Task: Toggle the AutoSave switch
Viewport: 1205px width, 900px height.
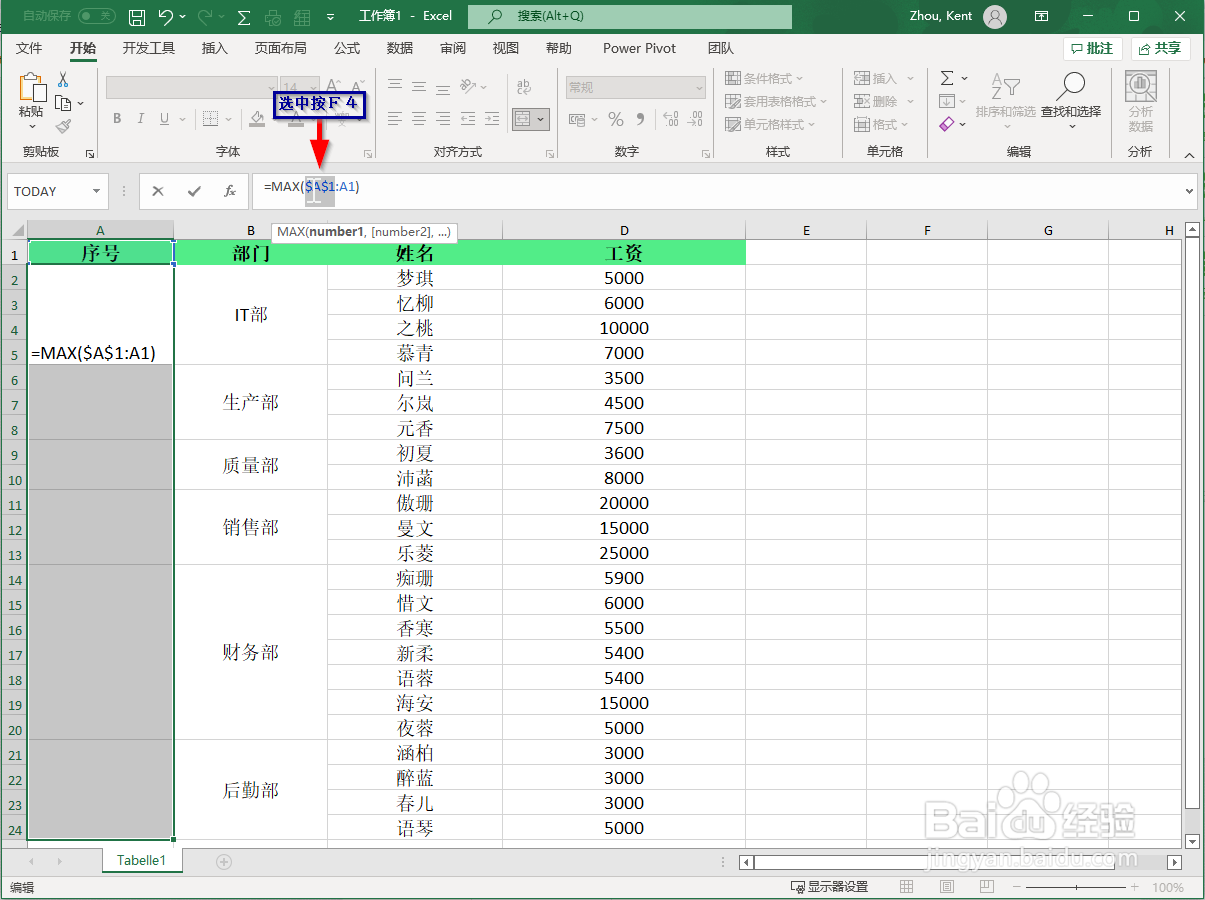Action: click(96, 16)
